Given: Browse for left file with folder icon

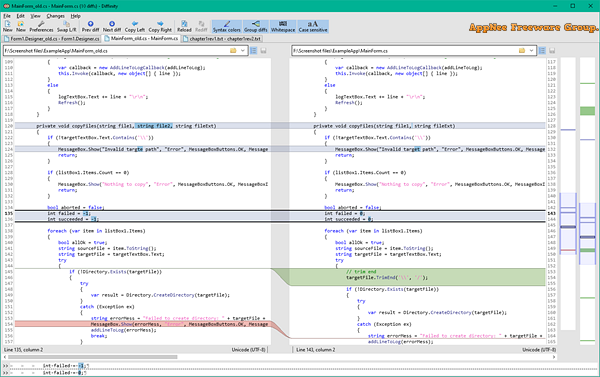Looking at the screenshot, I should 233,51.
